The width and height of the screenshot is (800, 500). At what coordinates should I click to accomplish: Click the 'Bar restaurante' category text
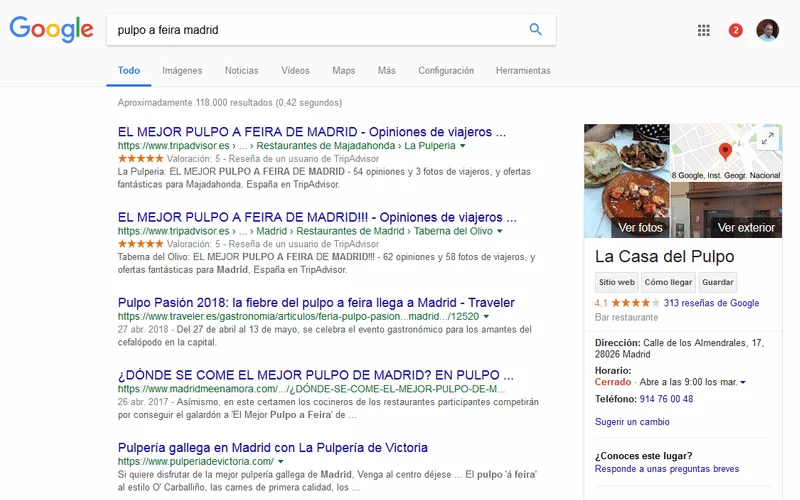click(x=627, y=317)
